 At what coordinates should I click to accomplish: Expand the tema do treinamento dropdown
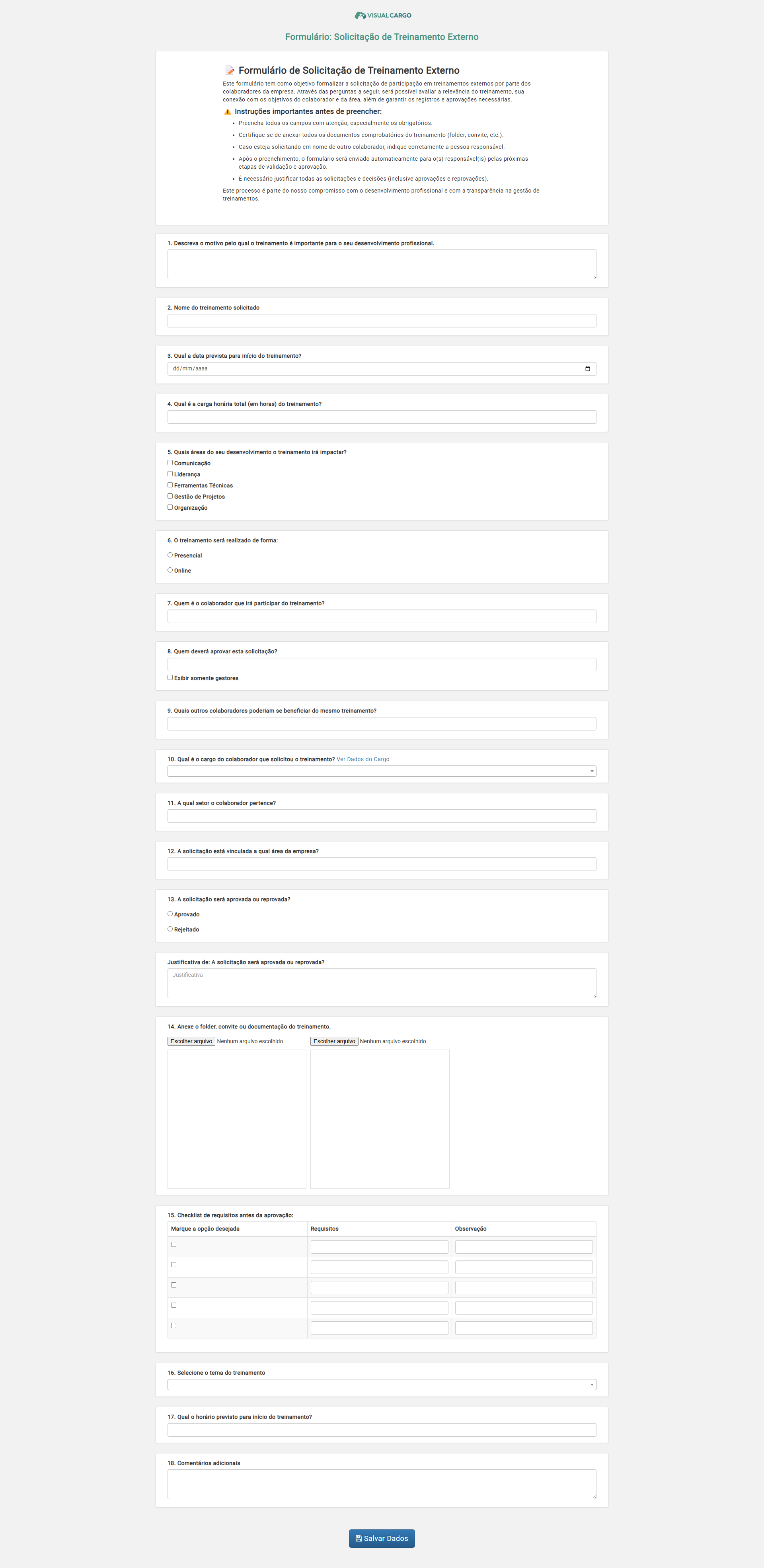pos(382,1385)
